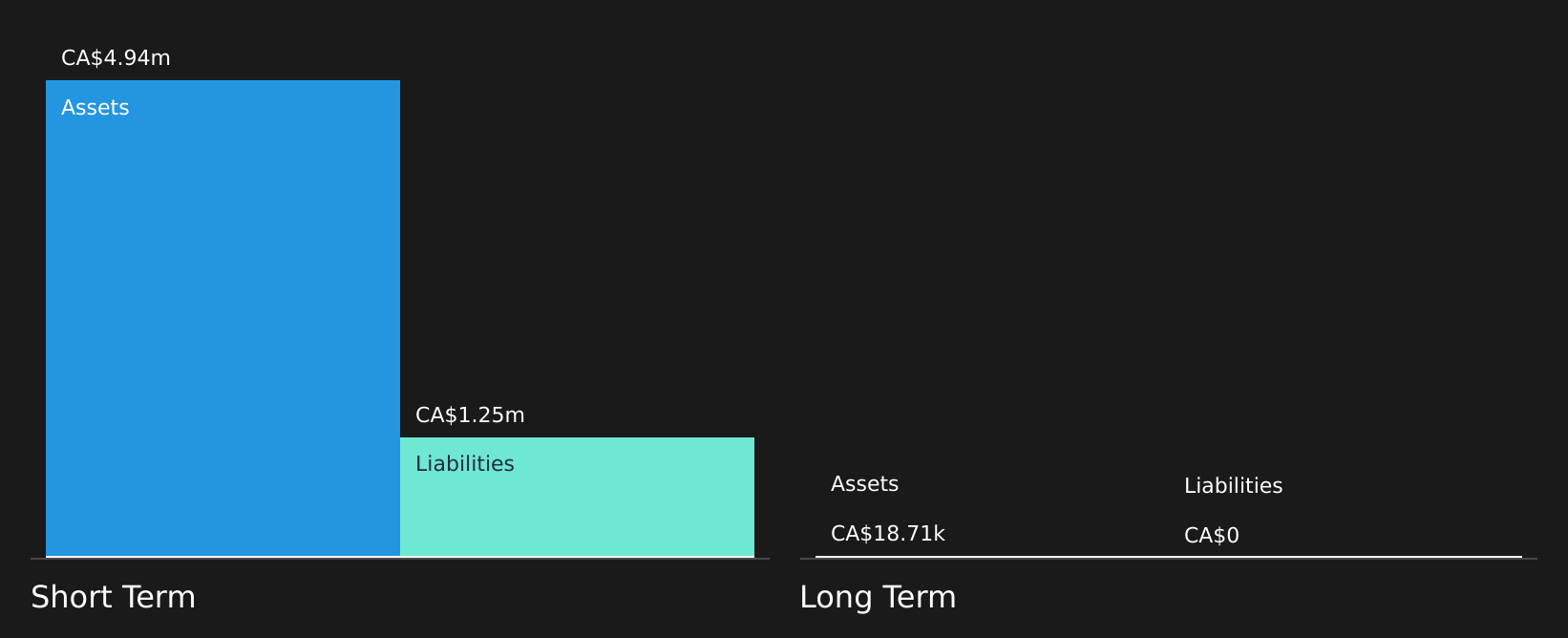This screenshot has width=1568, height=638.
Task: Click the blue short term Assets bar
Action: 222,318
